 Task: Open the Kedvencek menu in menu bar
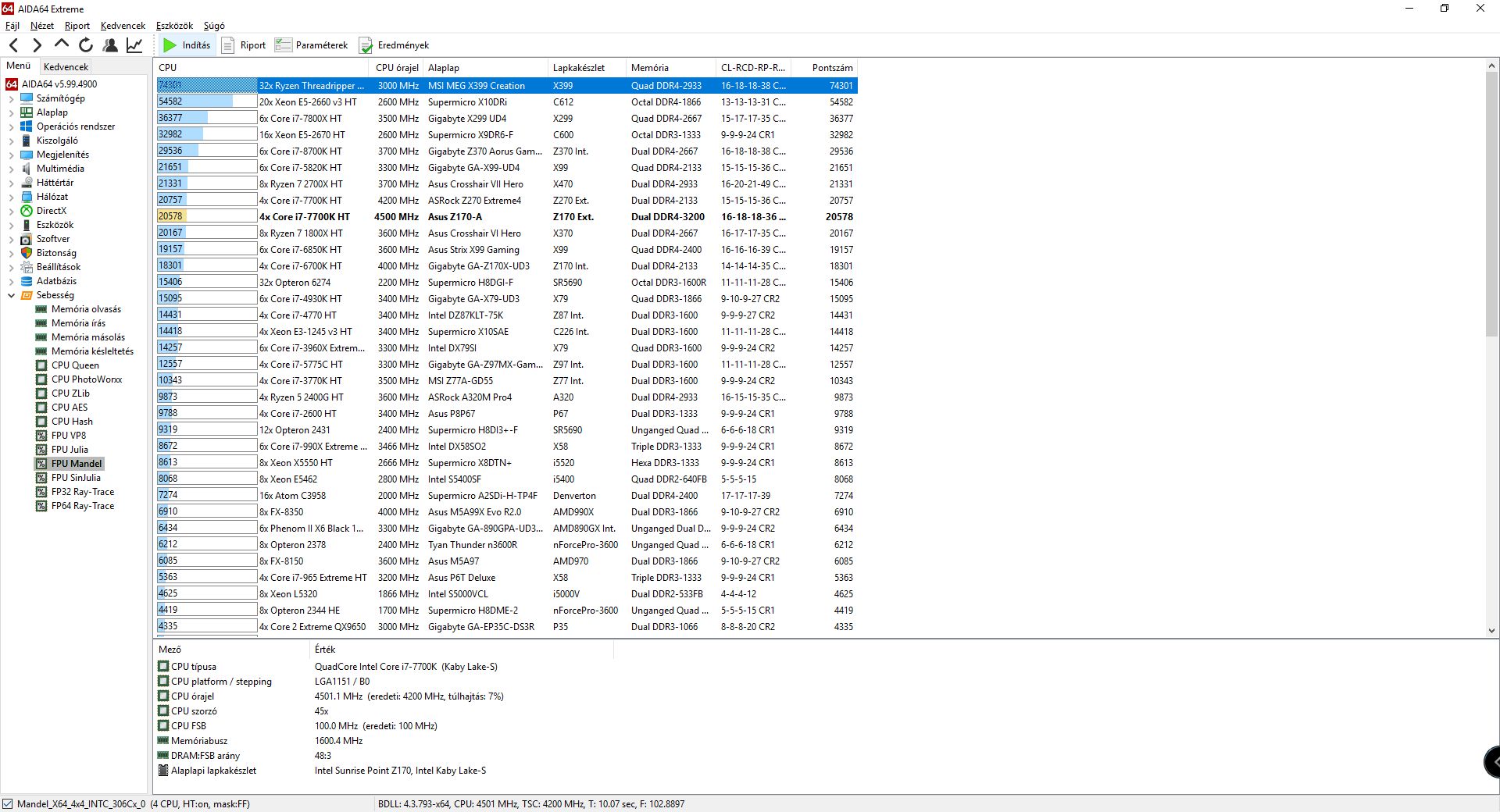coord(123,26)
